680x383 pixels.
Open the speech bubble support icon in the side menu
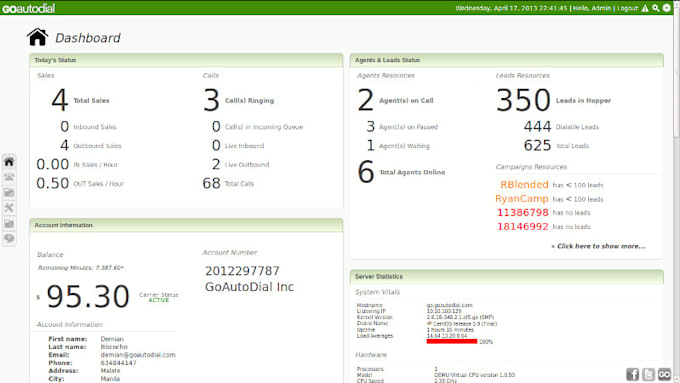(9, 239)
